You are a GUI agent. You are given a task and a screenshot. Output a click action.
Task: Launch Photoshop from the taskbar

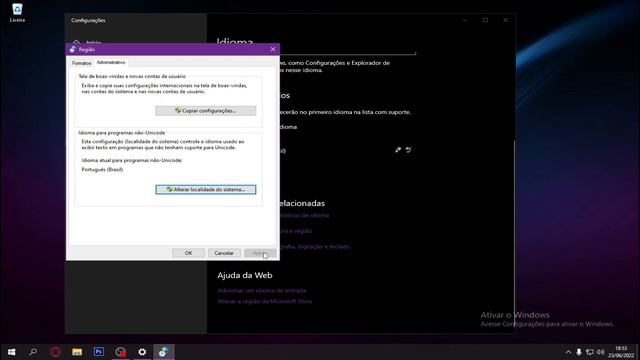(x=99, y=352)
